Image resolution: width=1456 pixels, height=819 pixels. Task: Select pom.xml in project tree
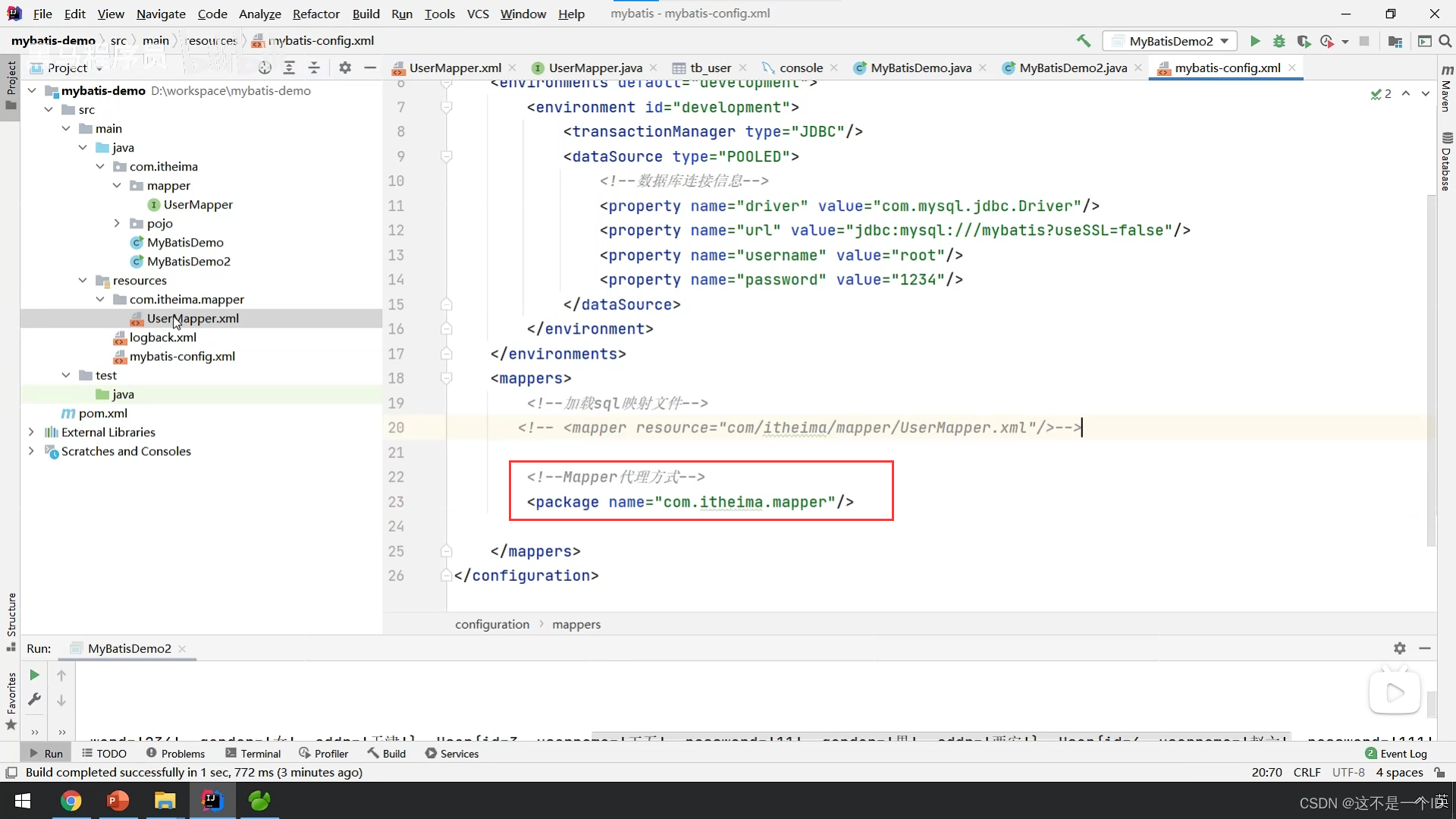pyautogui.click(x=103, y=413)
